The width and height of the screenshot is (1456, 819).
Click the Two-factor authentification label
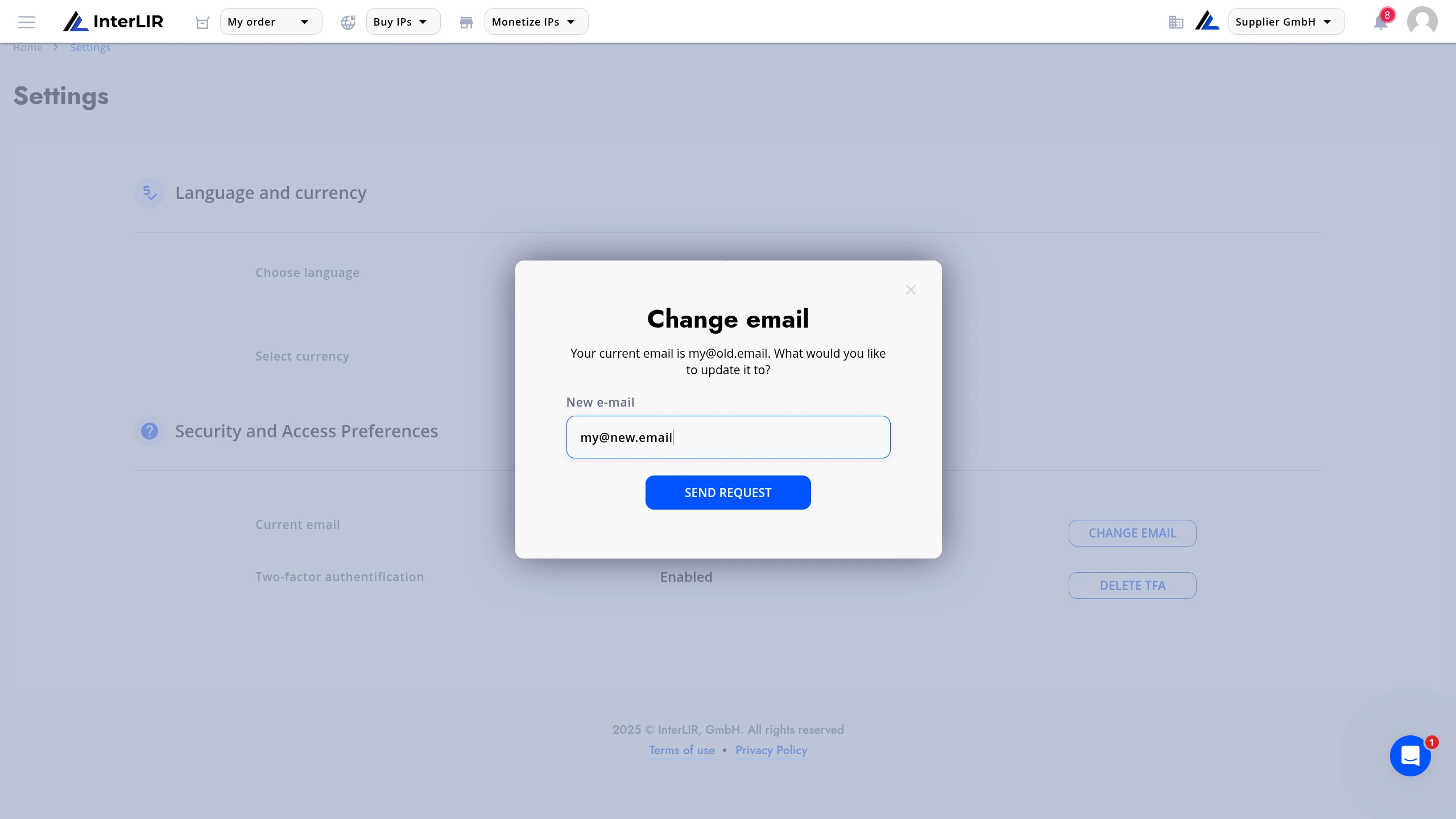[x=340, y=577]
